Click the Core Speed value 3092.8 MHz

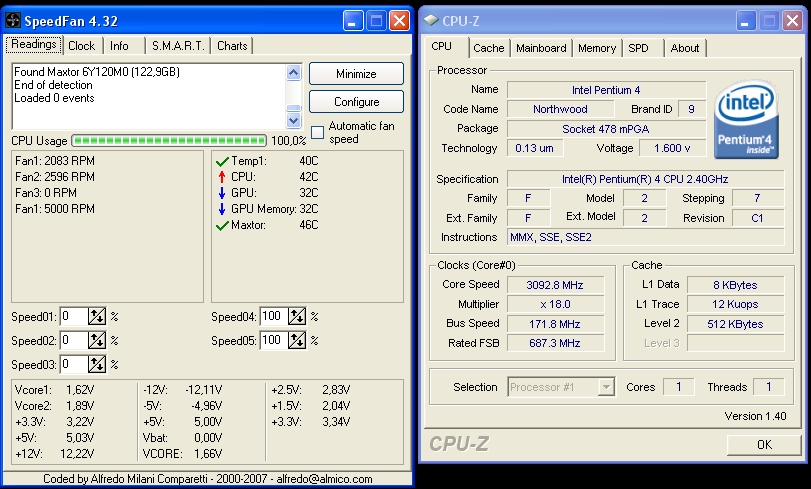(x=555, y=285)
